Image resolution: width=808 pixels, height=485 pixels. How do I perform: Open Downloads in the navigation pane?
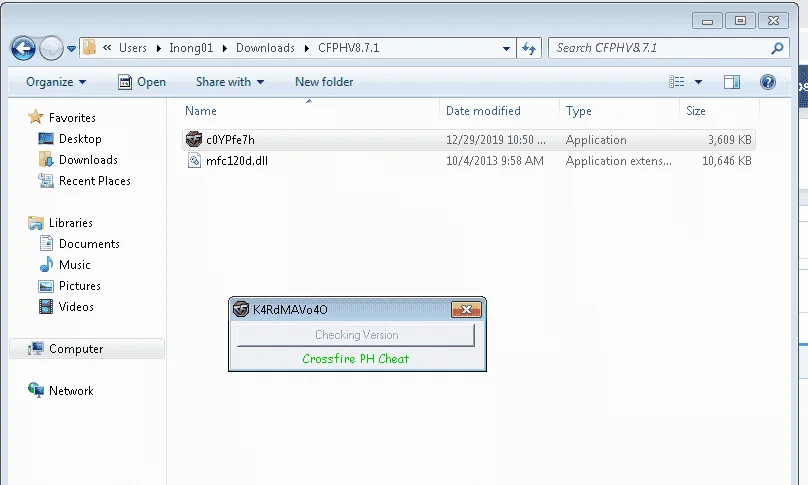click(x=88, y=160)
